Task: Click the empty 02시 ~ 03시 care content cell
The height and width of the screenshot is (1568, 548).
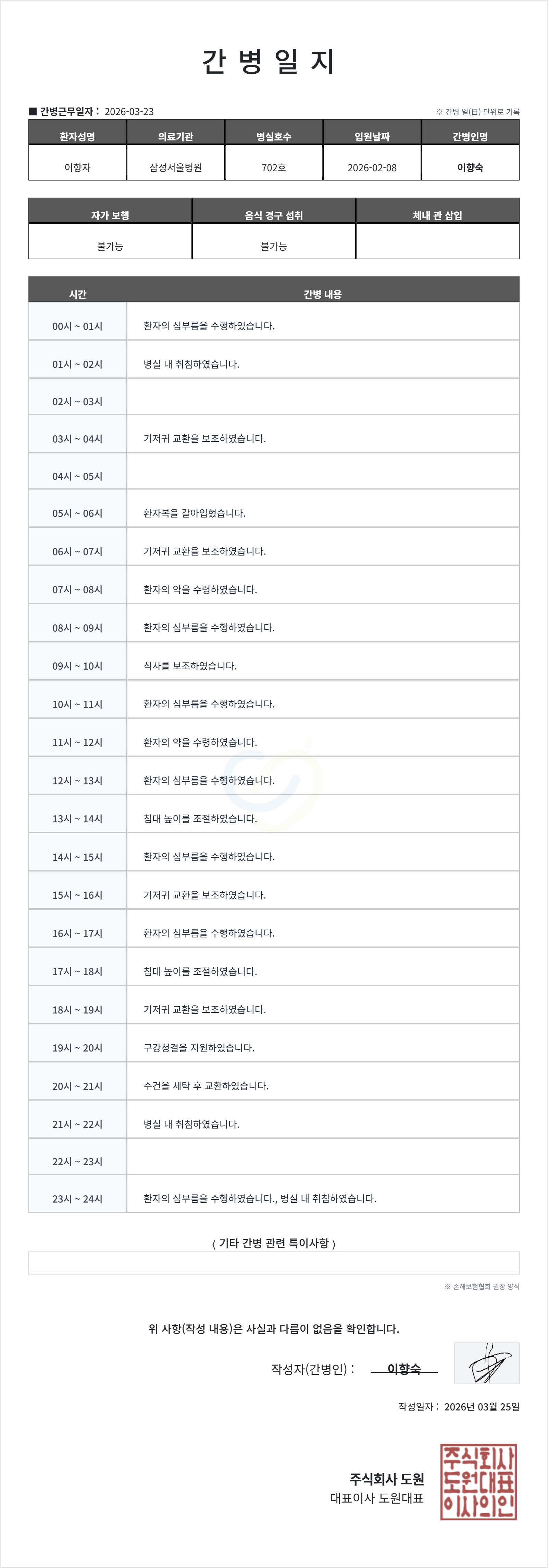Action: tap(323, 397)
